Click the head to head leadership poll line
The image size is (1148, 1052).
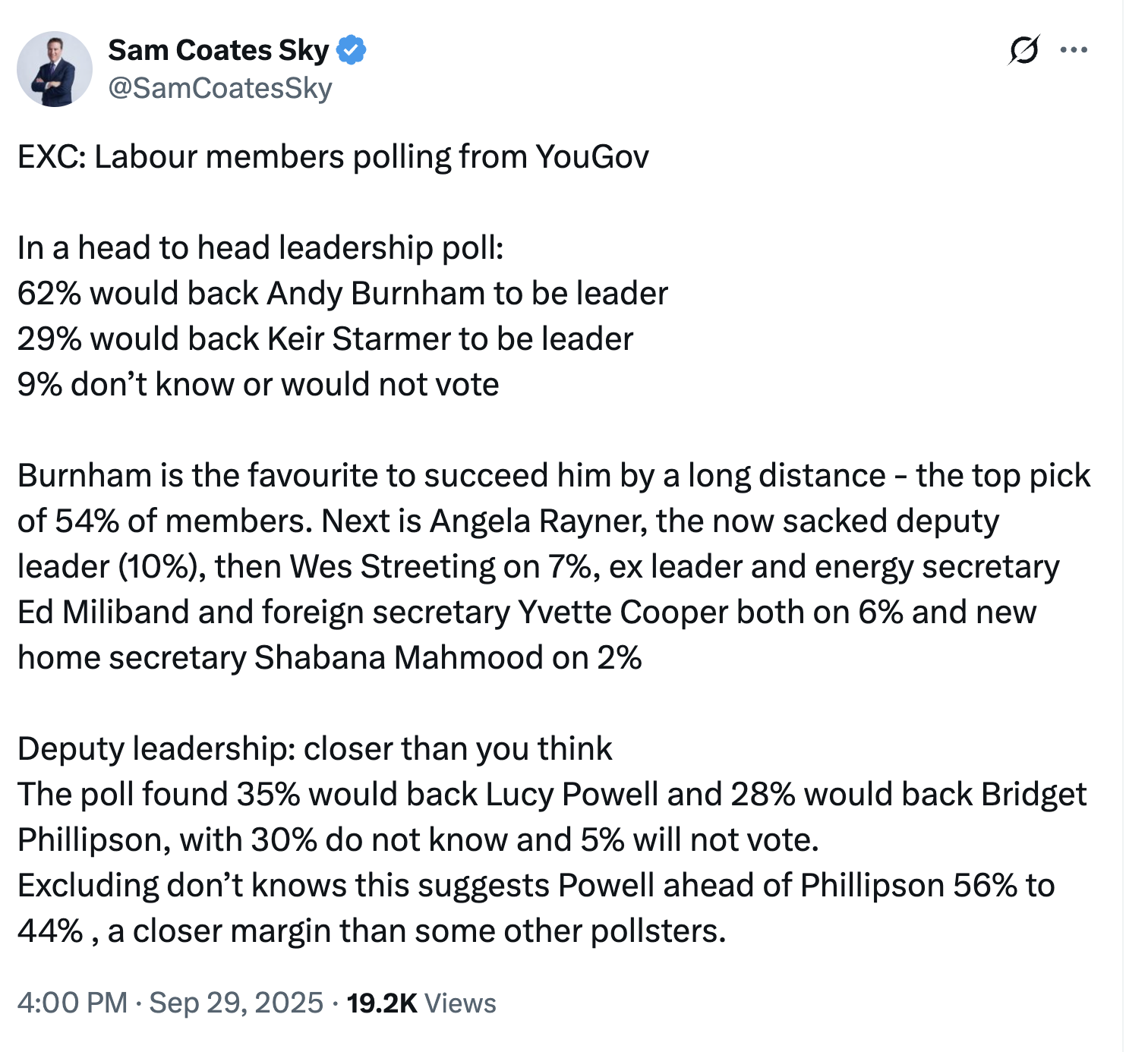click(x=260, y=248)
